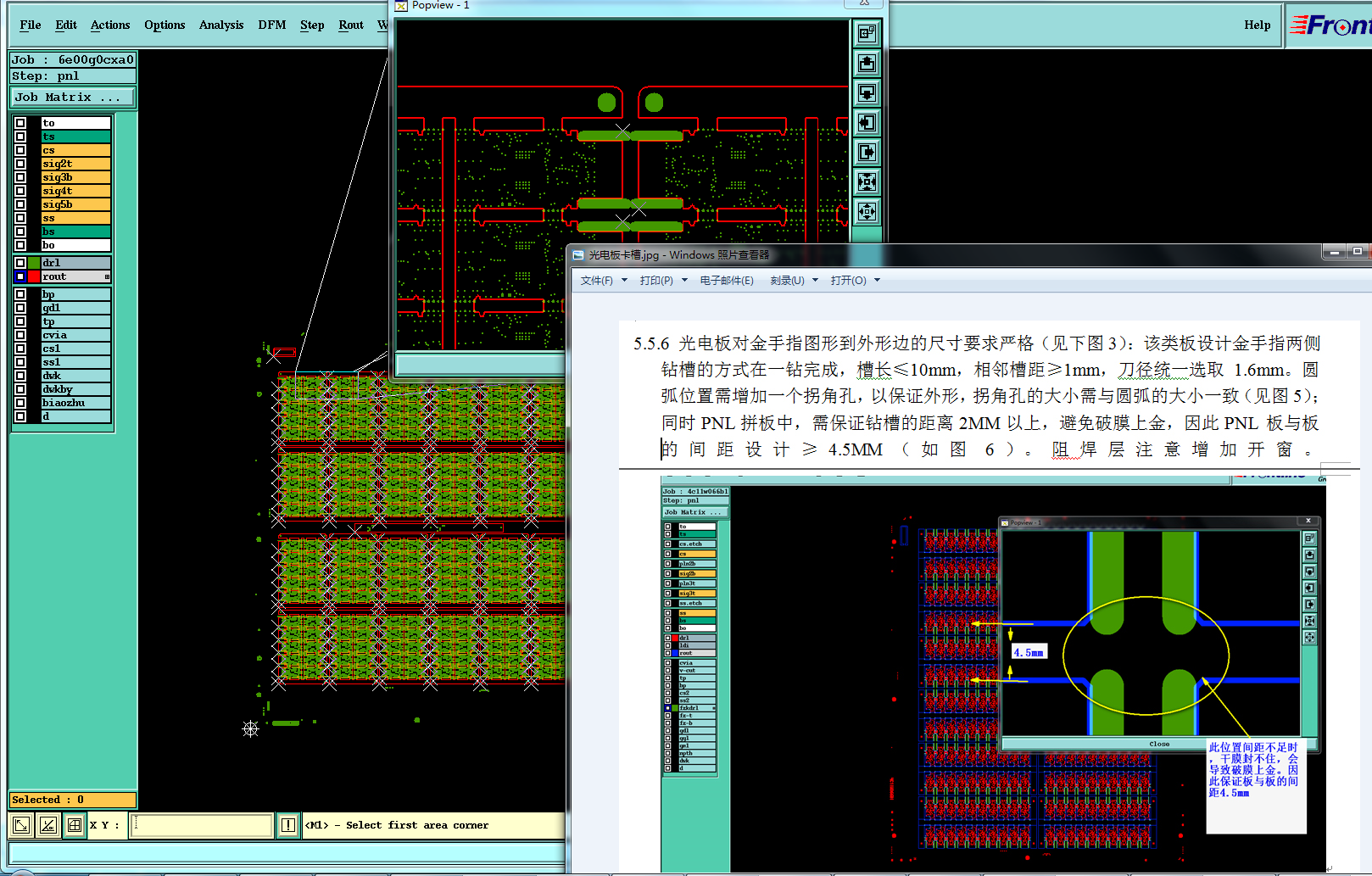Click the top Popview frame-select icon
Image resolution: width=1372 pixels, height=876 pixels.
(867, 33)
